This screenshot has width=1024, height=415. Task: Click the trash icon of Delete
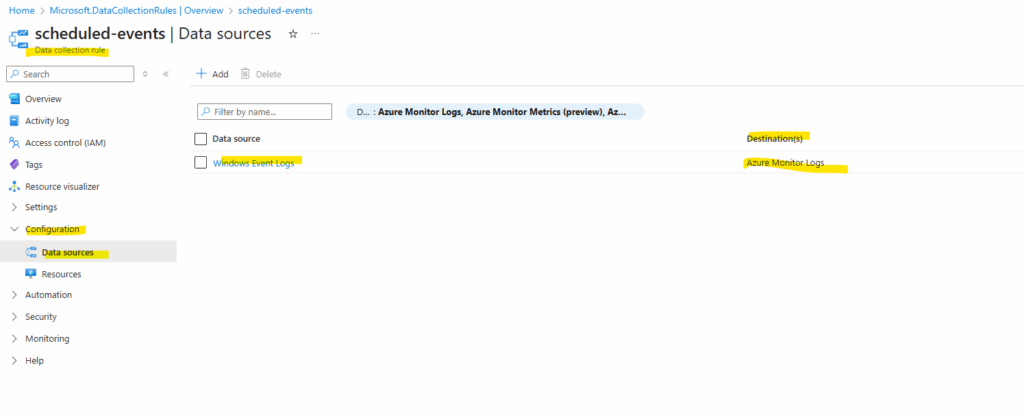(246, 73)
